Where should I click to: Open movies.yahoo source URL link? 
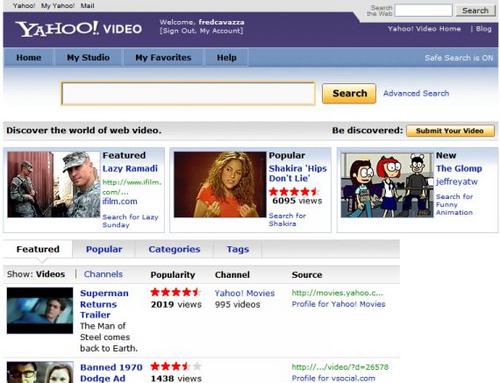[x=337, y=293]
